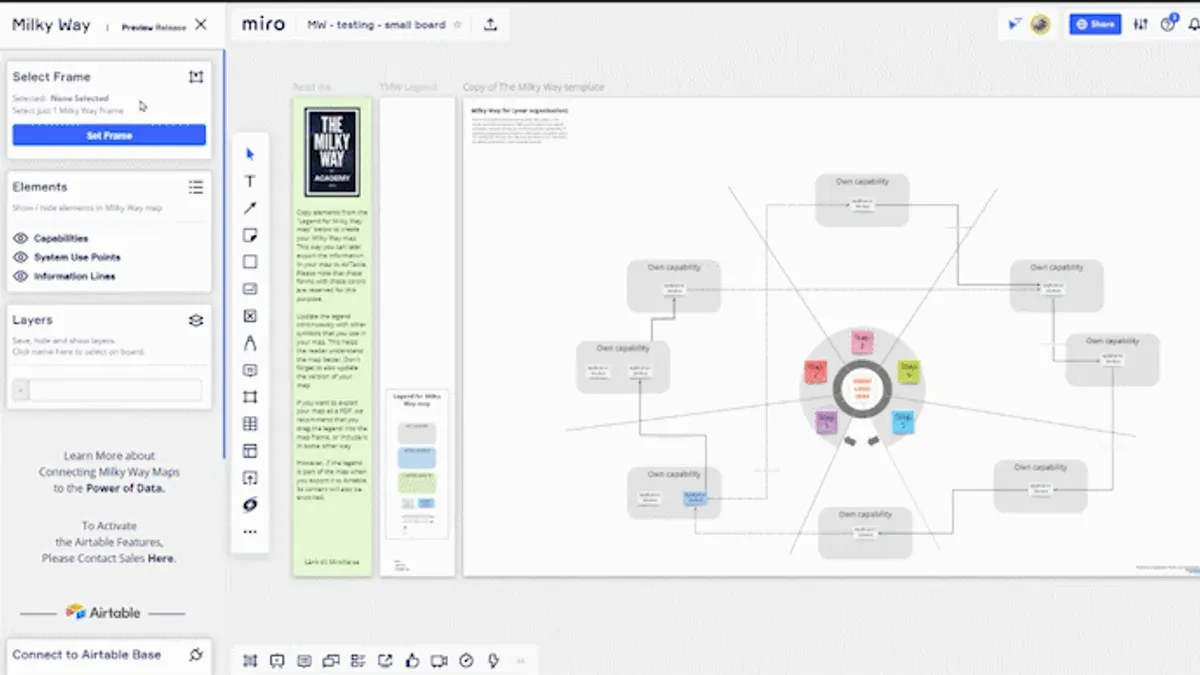Open the timer in bottom toolbar
Image resolution: width=1200 pixels, height=675 pixels.
466,660
